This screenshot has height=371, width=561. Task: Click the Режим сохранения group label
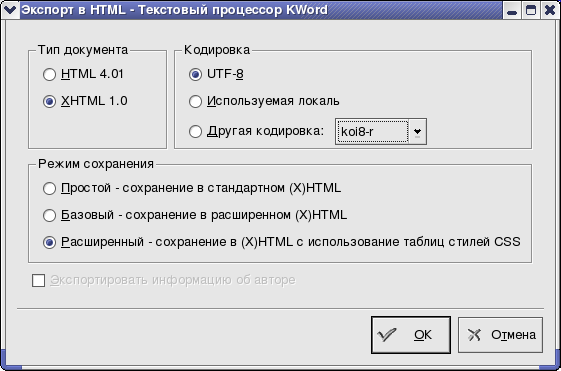96,164
